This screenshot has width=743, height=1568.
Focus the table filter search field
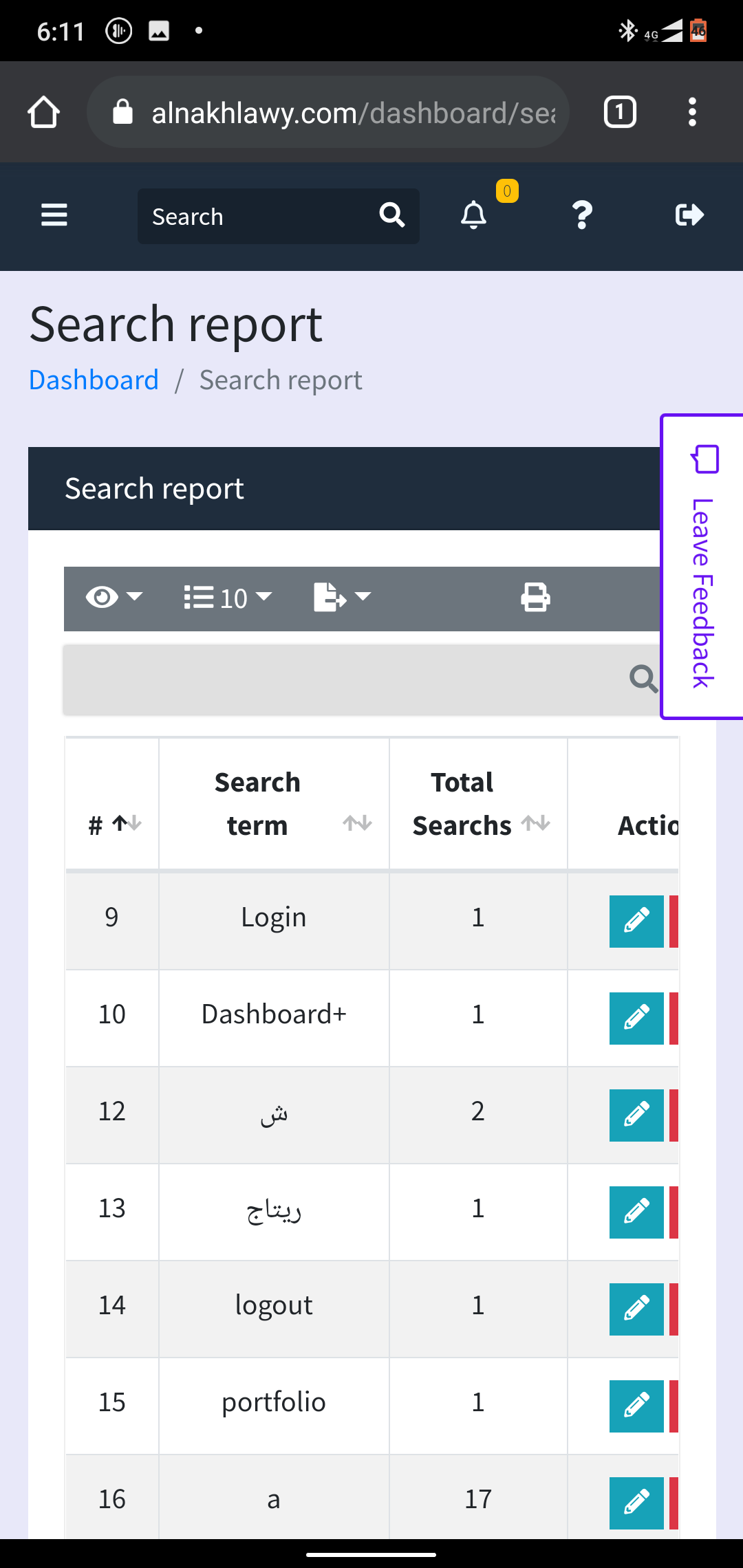[344, 679]
